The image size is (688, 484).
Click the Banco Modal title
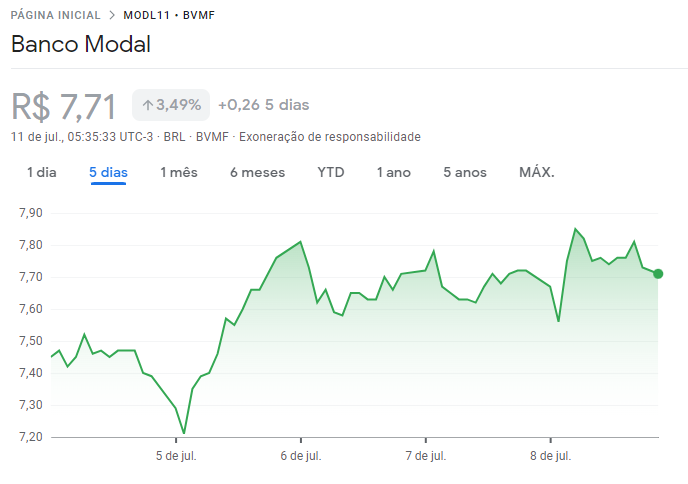coord(81,45)
